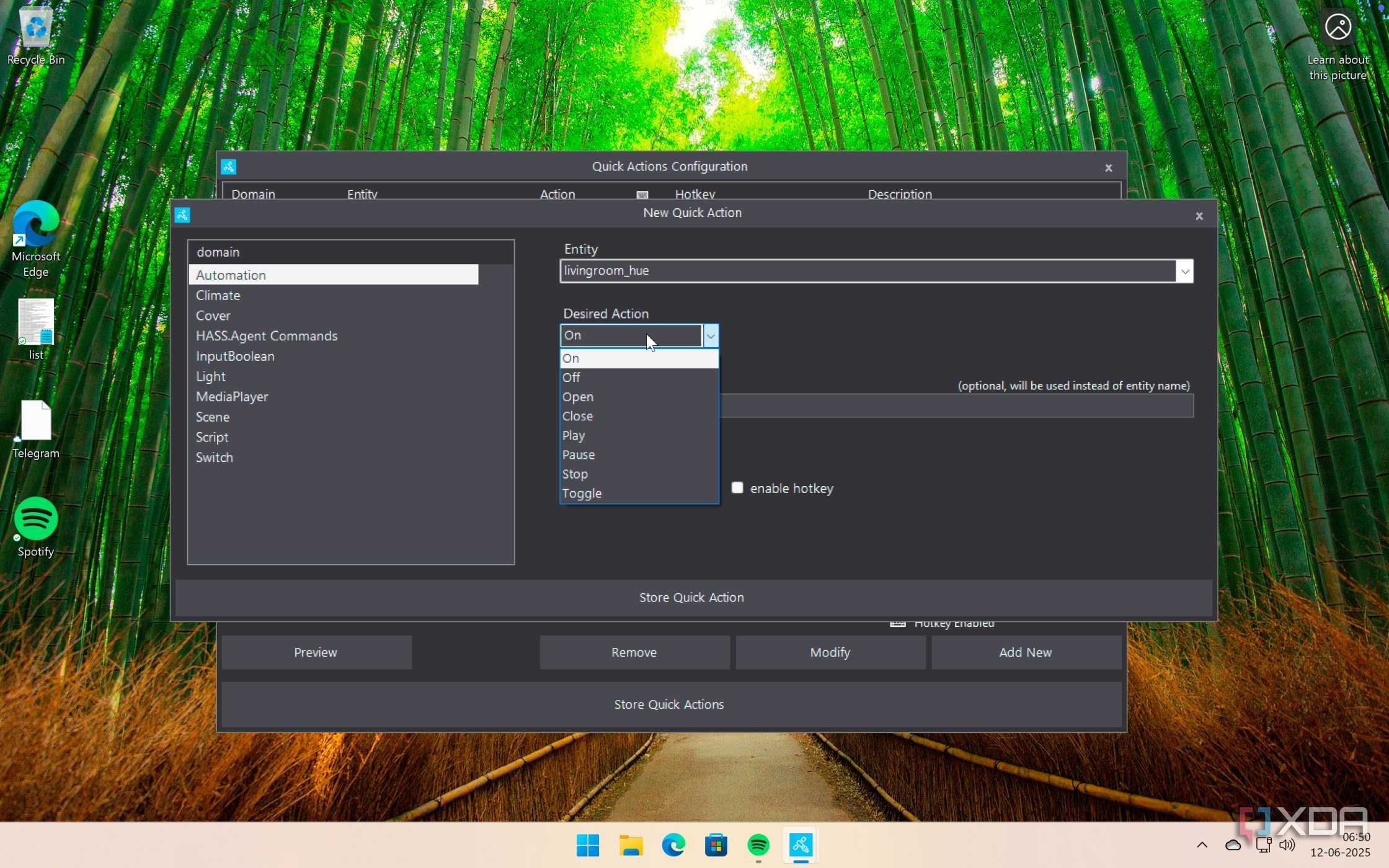Enable the hotkey checkbox

pyautogui.click(x=737, y=488)
